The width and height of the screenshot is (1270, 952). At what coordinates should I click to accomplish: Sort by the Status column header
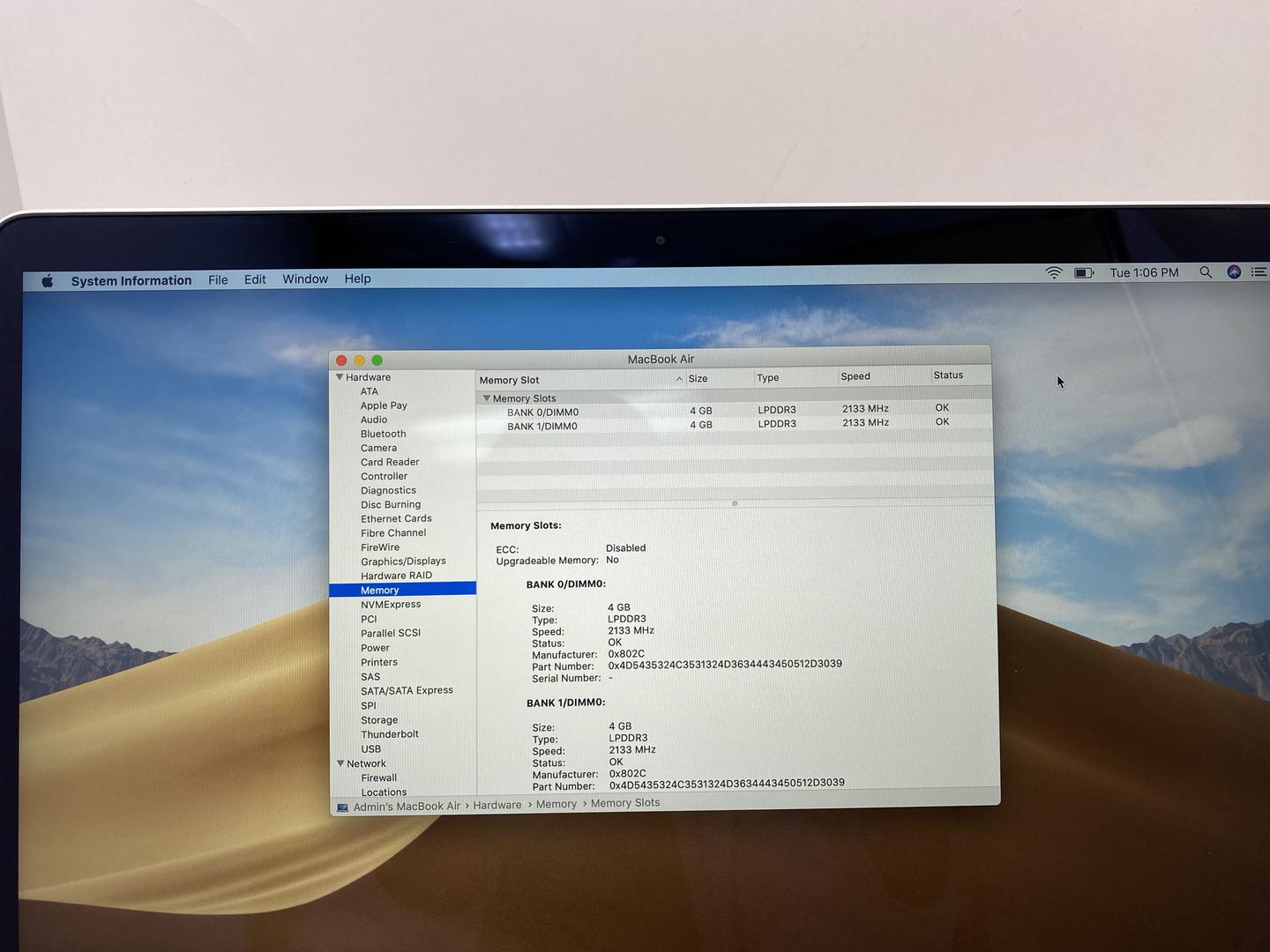click(960, 376)
